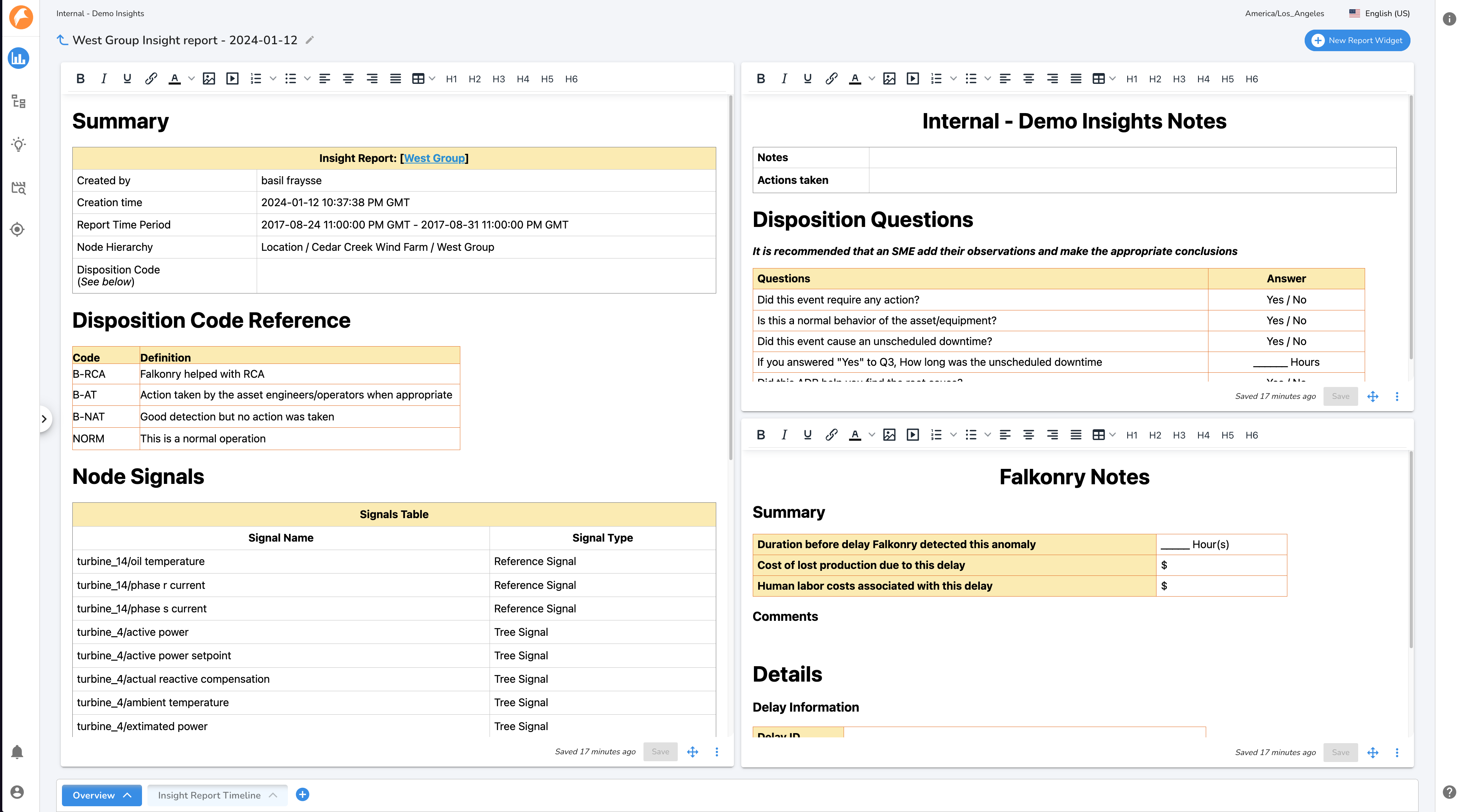This screenshot has height=812, width=1469.
Task: Open numbered list dropdown in the Summary toolbar
Action: tap(272, 78)
